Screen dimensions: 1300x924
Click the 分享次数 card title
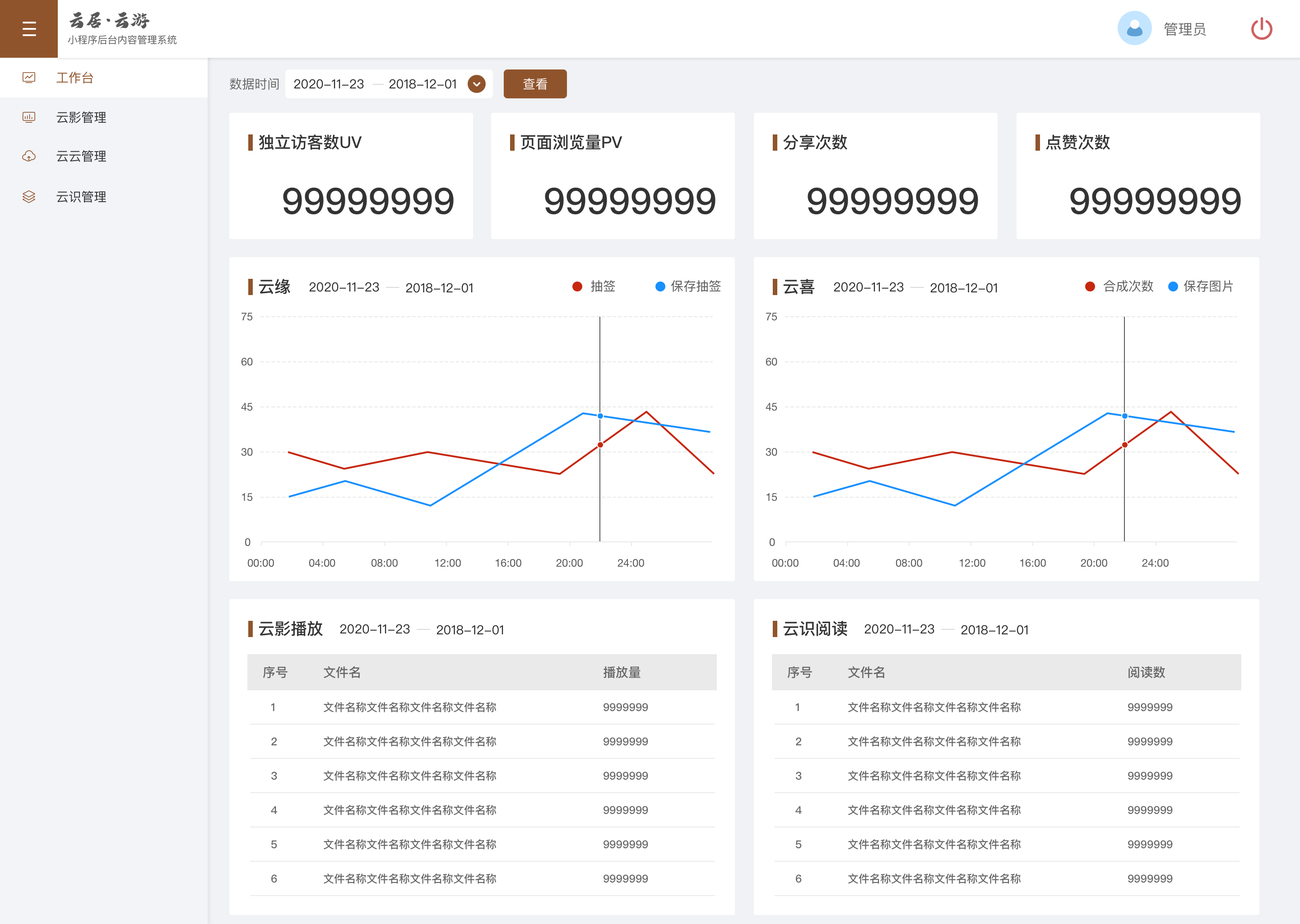coord(815,142)
